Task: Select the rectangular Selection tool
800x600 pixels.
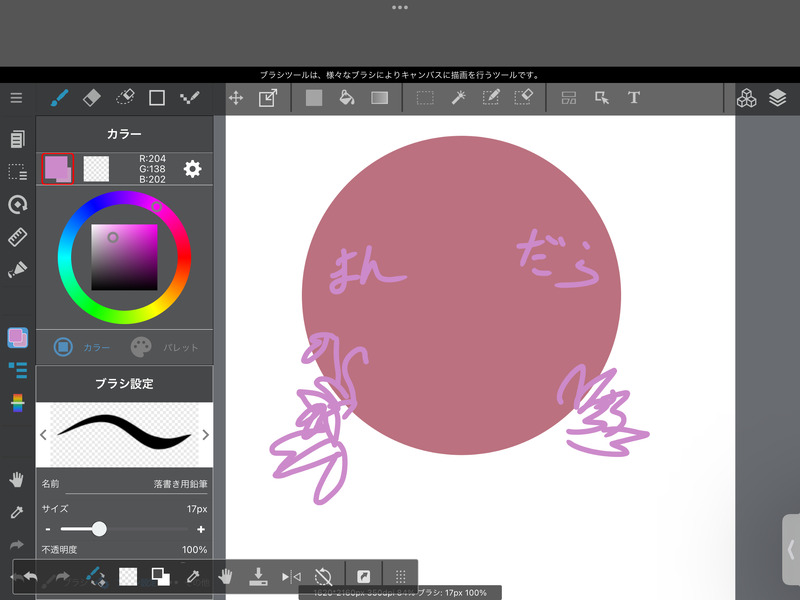Action: 425,97
